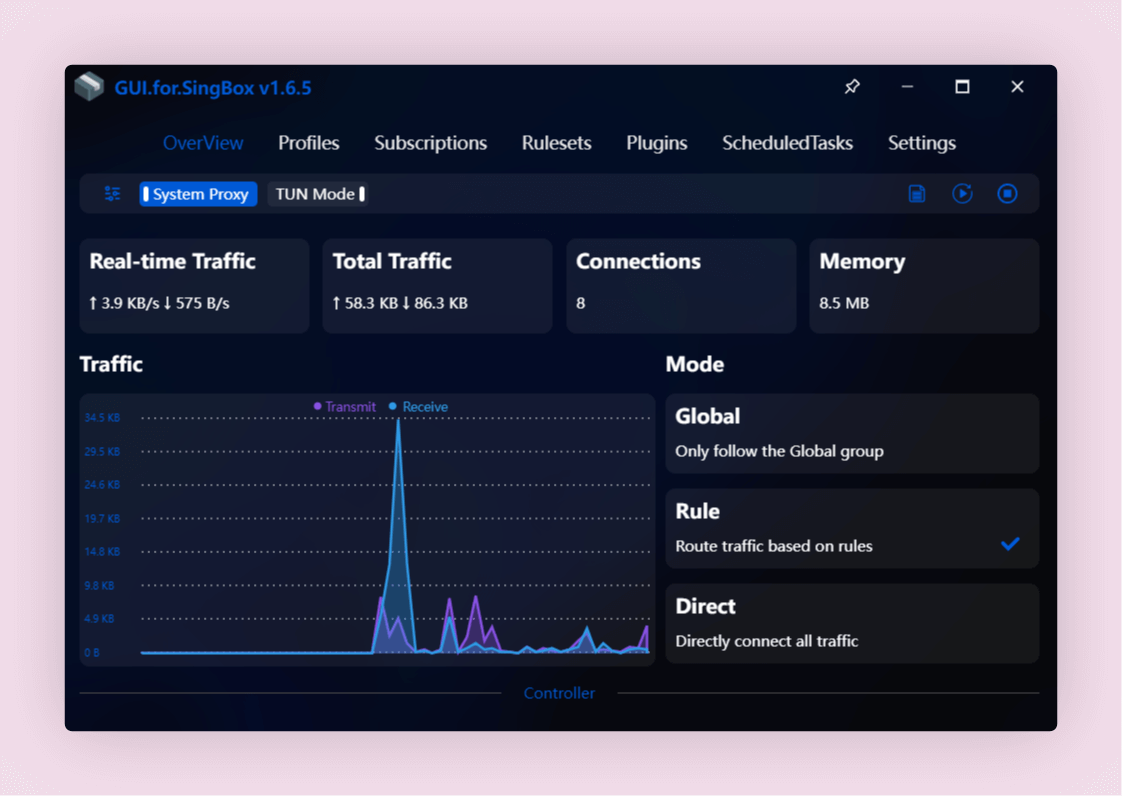Toggle Receive series in chart legend

point(418,407)
